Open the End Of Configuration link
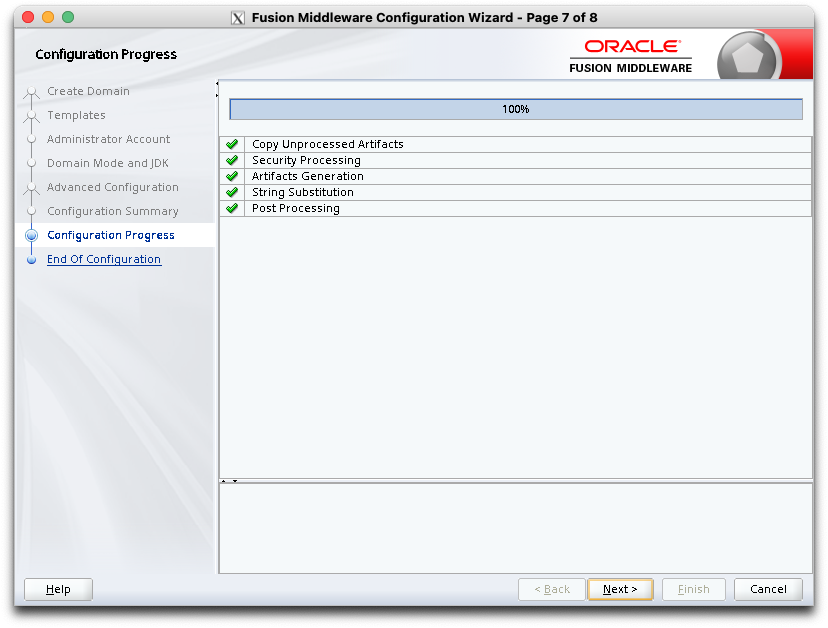828x628 pixels. (103, 259)
